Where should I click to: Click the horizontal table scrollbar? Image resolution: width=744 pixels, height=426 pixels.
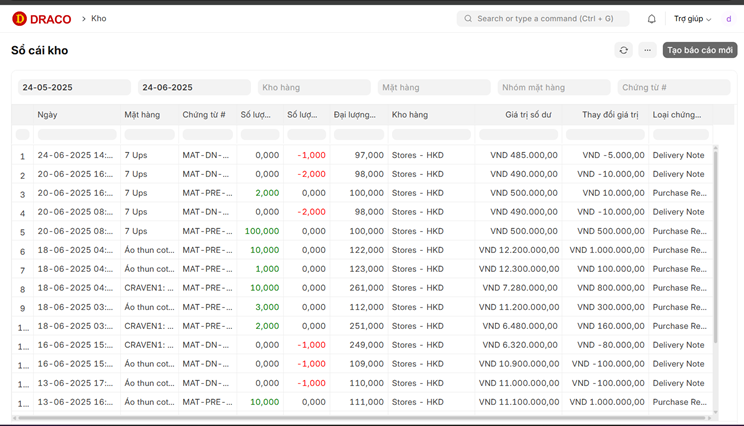tap(362, 418)
